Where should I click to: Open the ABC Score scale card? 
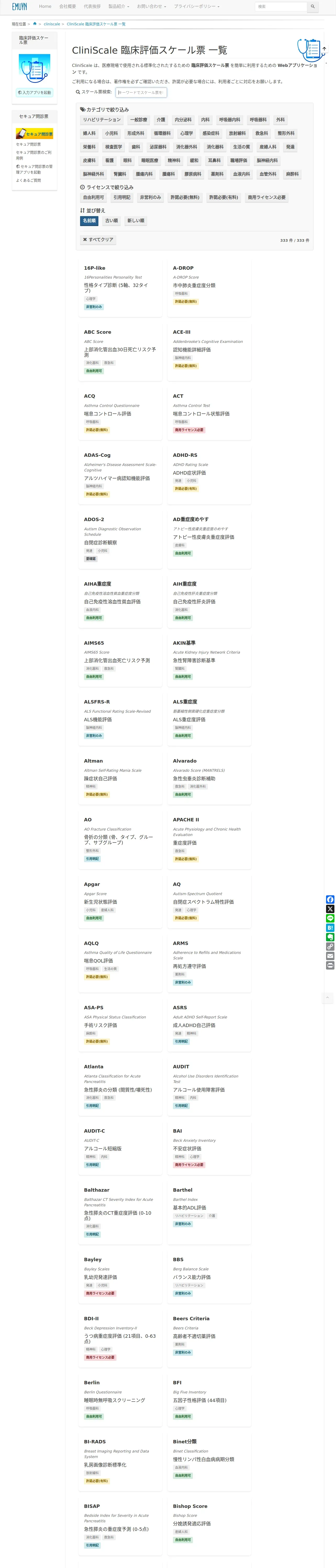pos(121,352)
